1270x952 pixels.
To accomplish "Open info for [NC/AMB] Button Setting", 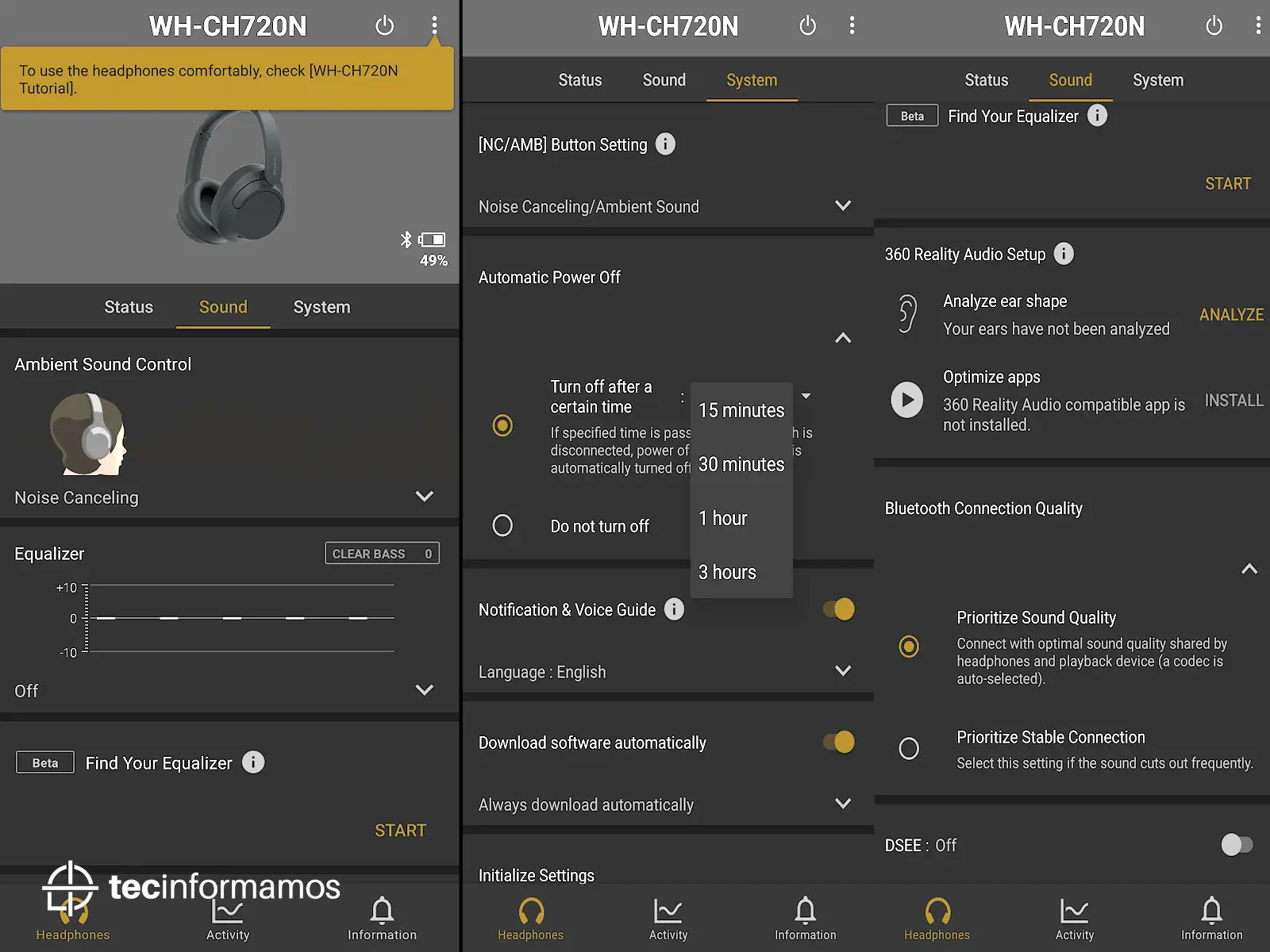I will [x=665, y=144].
